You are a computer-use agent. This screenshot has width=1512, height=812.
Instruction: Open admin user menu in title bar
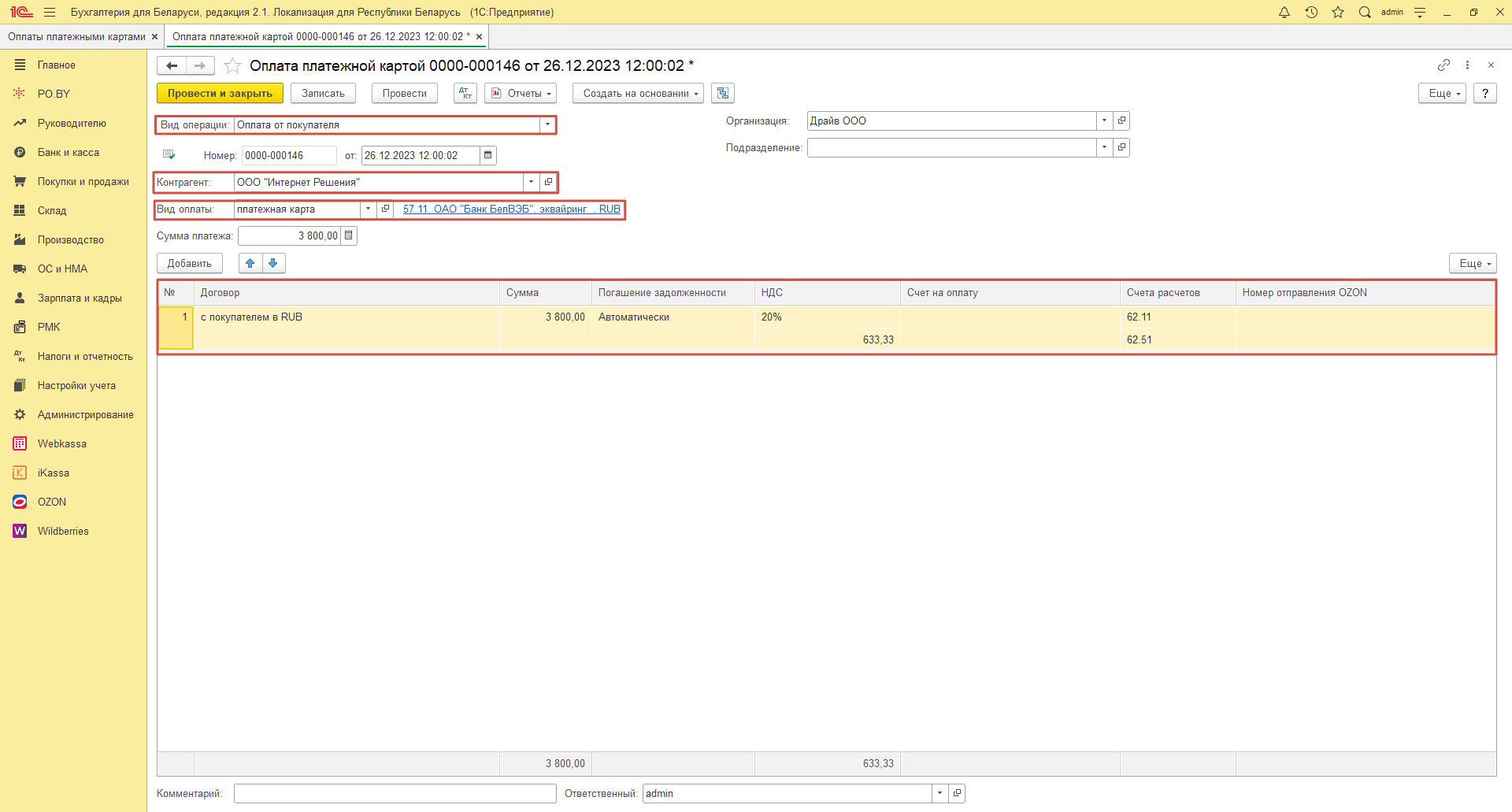1392,12
